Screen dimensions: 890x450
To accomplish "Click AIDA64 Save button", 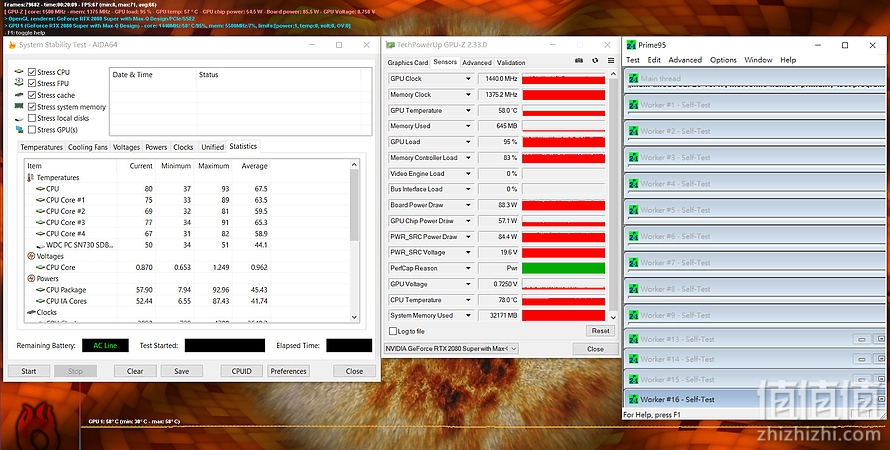I will pos(182,371).
